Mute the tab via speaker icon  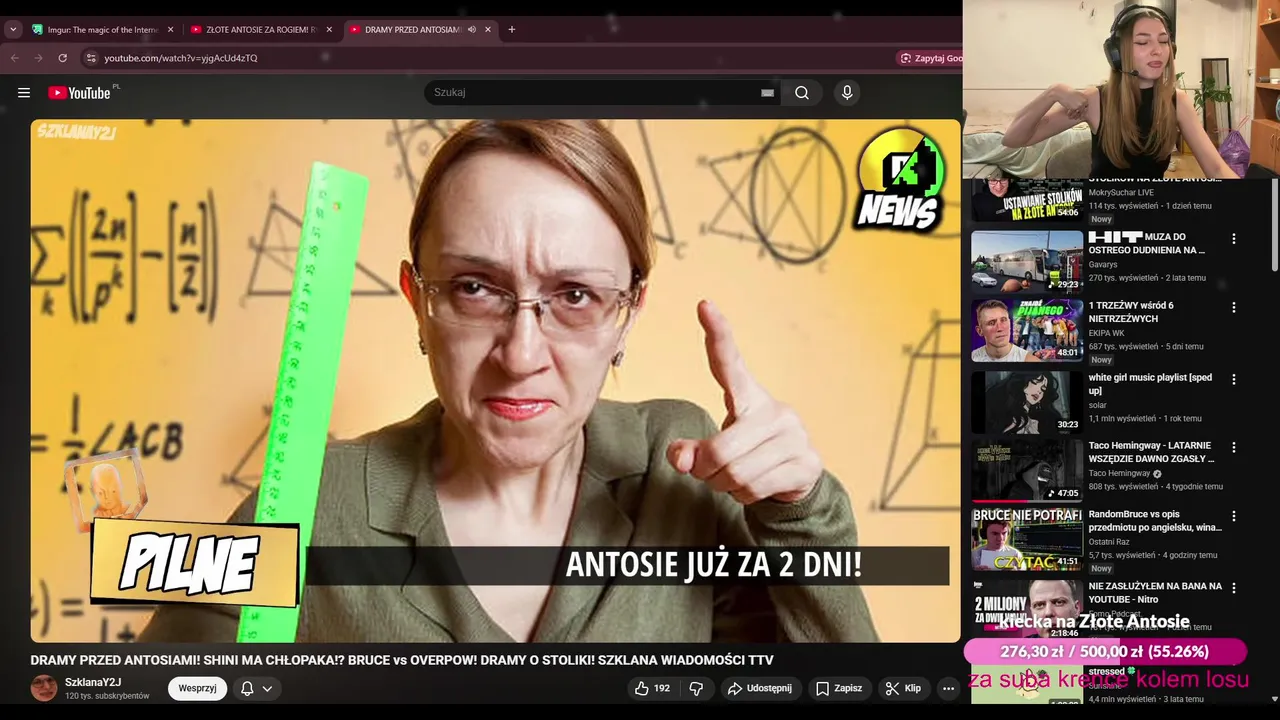click(x=472, y=29)
